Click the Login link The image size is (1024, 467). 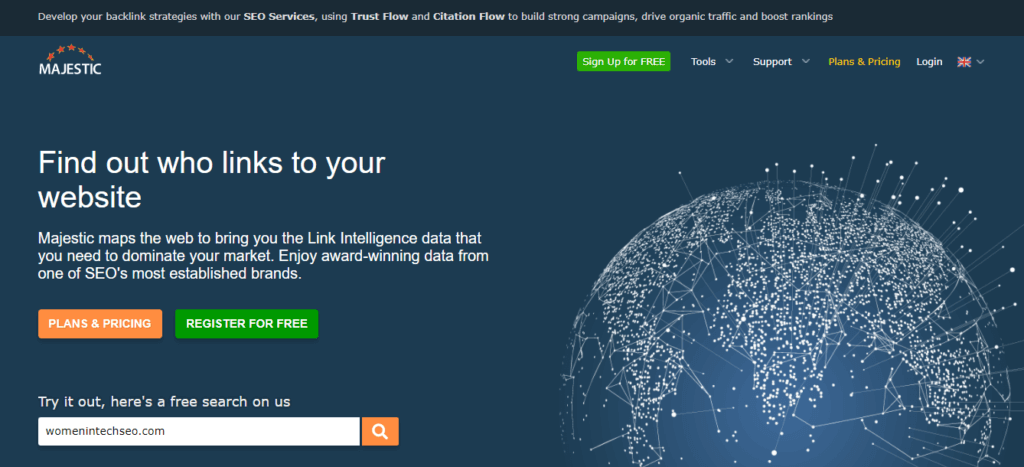point(929,62)
